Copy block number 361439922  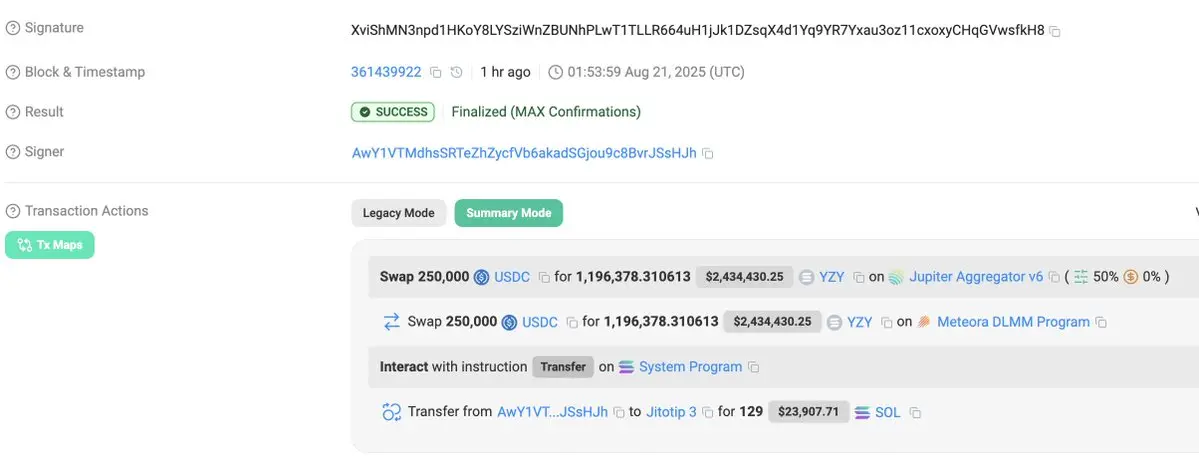(x=435, y=72)
